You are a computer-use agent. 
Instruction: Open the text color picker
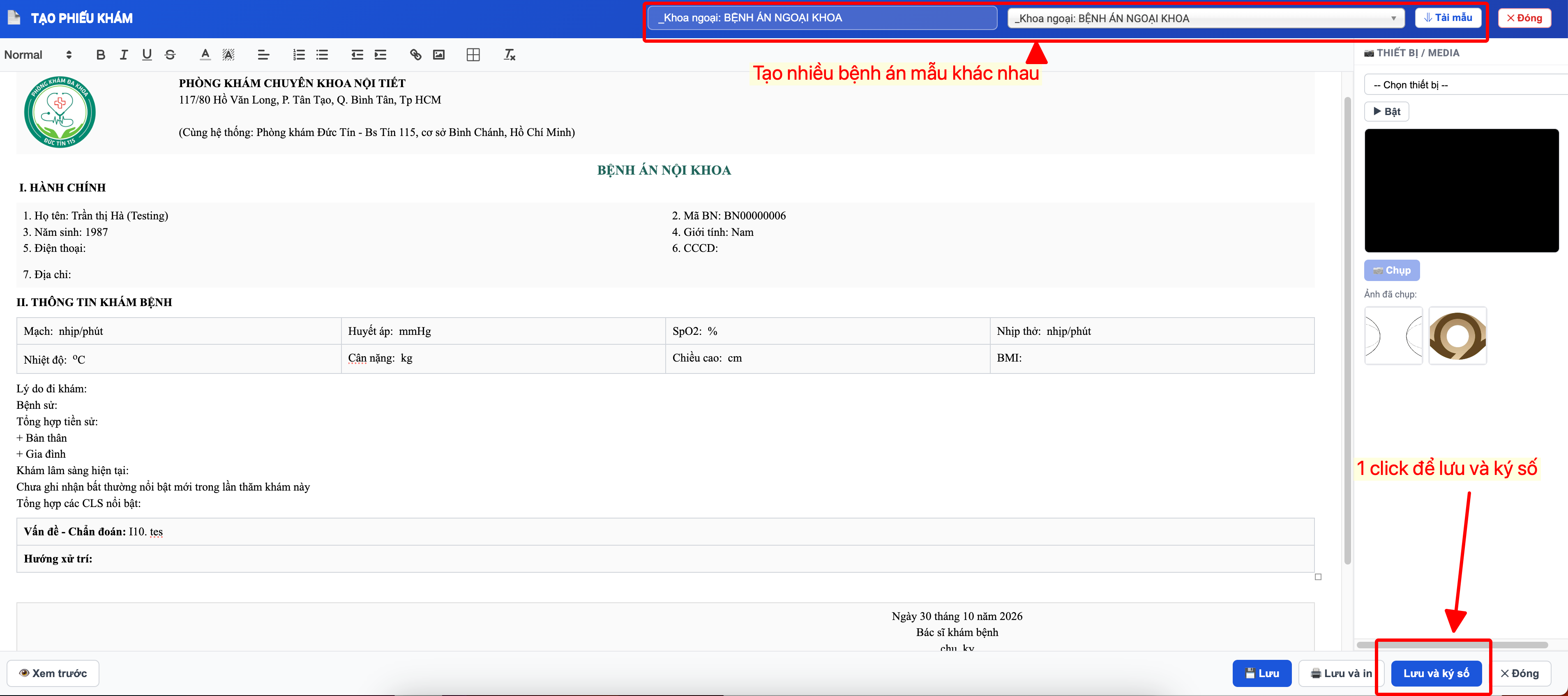(x=205, y=55)
